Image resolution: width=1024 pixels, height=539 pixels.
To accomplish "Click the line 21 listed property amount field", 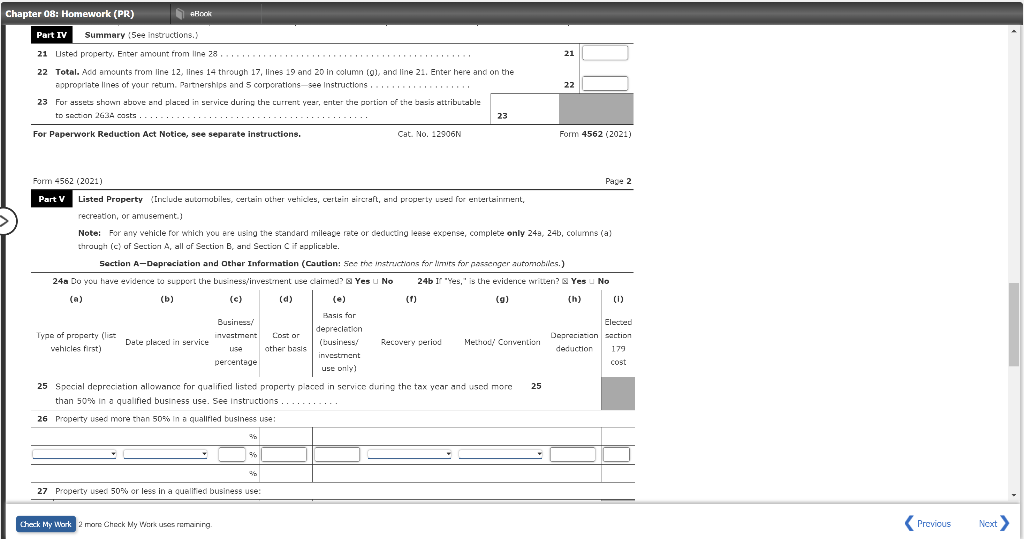I will (605, 53).
